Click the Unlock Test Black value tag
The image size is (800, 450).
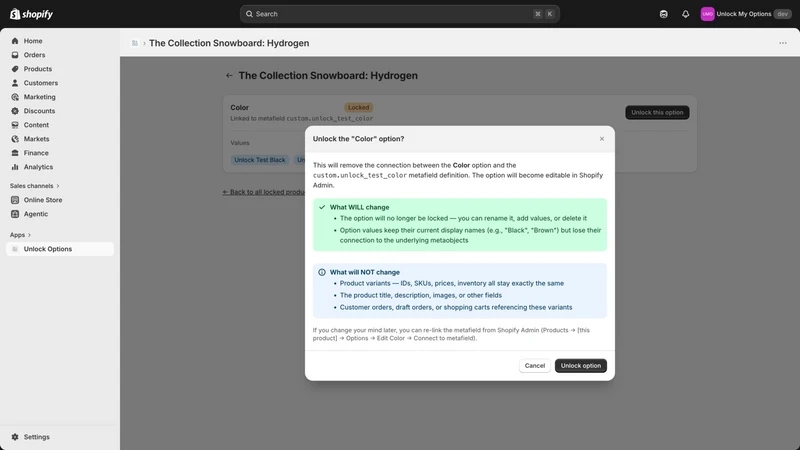(260, 160)
